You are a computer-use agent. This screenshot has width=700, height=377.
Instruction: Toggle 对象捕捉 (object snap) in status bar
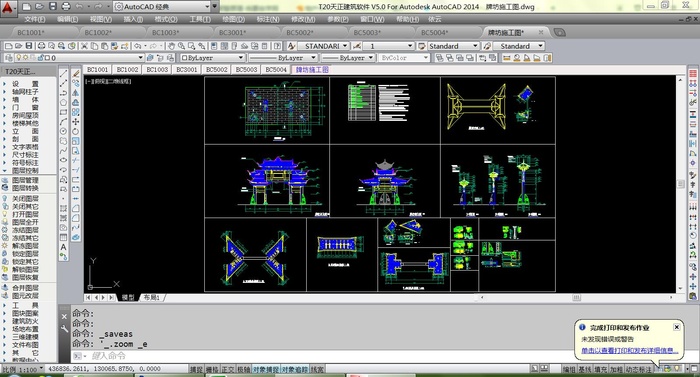pos(265,369)
